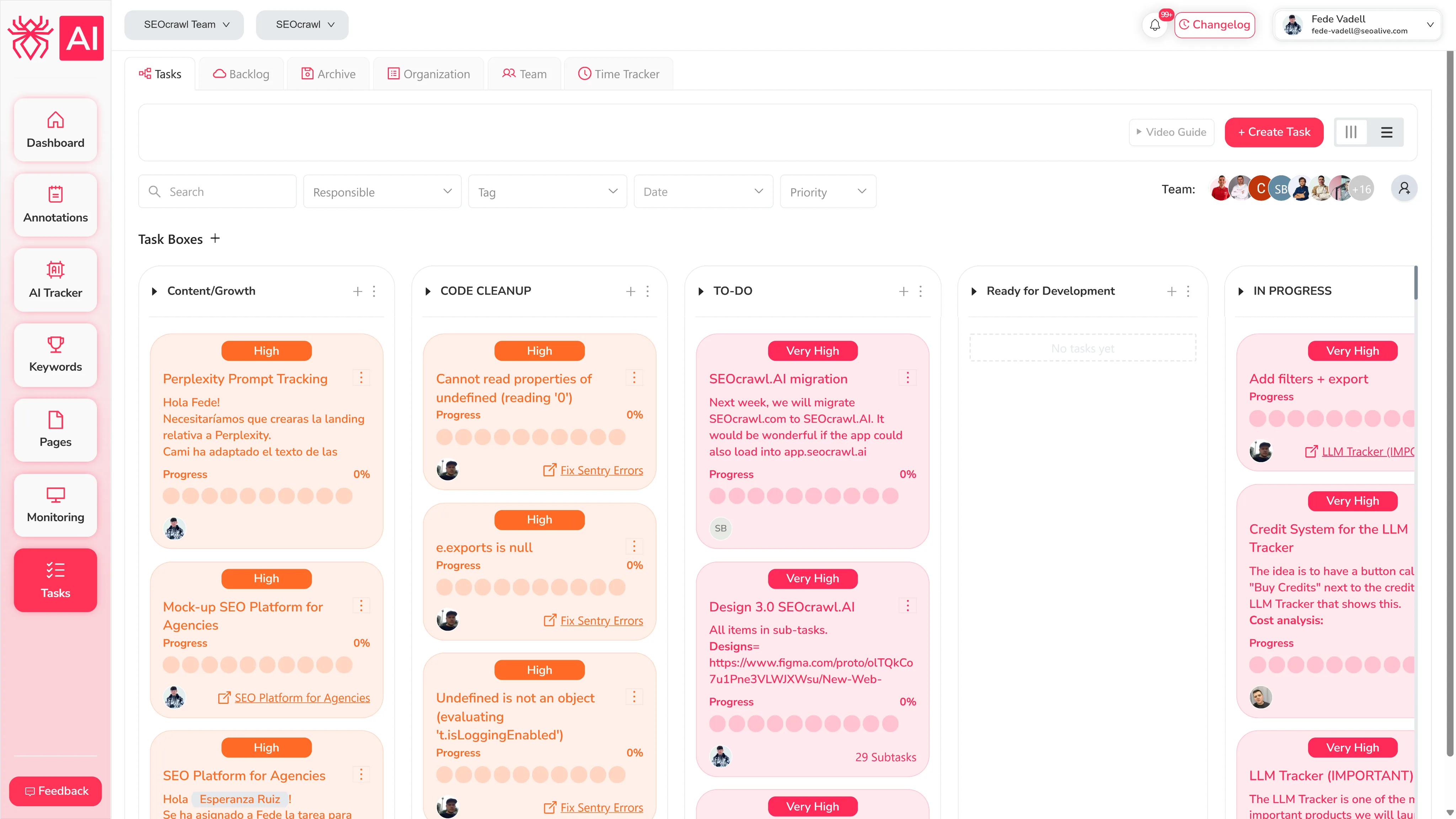Open CODE CLEANUP box options menu

(x=648, y=291)
